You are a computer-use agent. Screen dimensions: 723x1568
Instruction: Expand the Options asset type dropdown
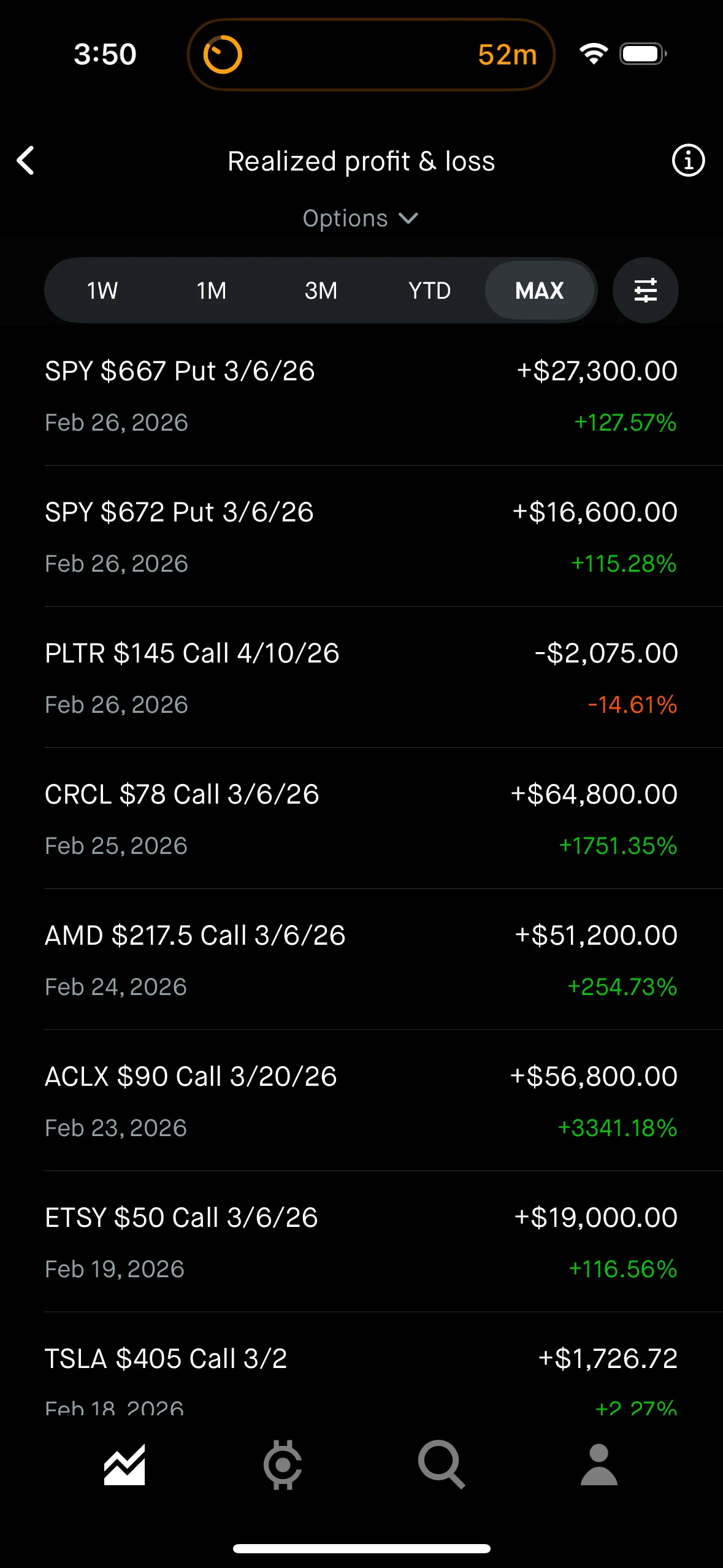361,218
